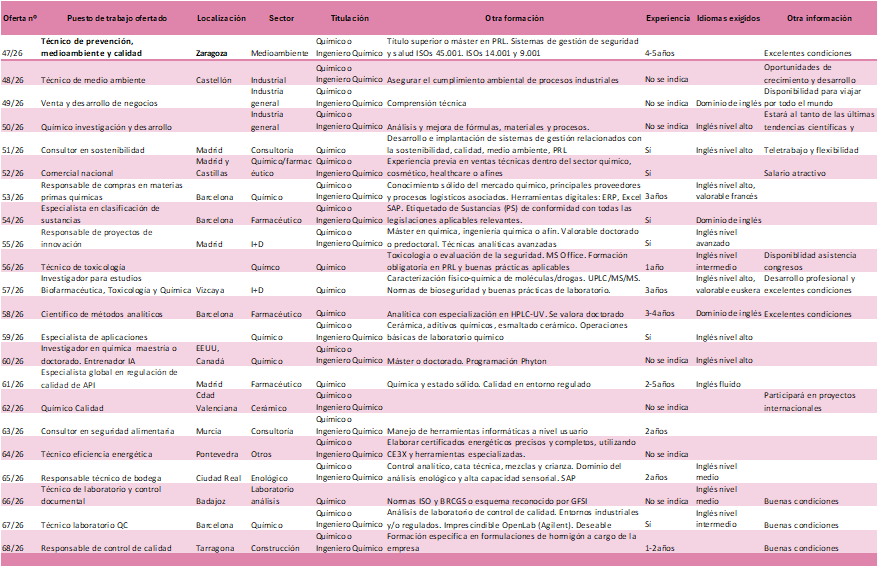Viewport: 878px width, 567px height.
Task: Select offer number 47/26 cell
Action: point(14,51)
